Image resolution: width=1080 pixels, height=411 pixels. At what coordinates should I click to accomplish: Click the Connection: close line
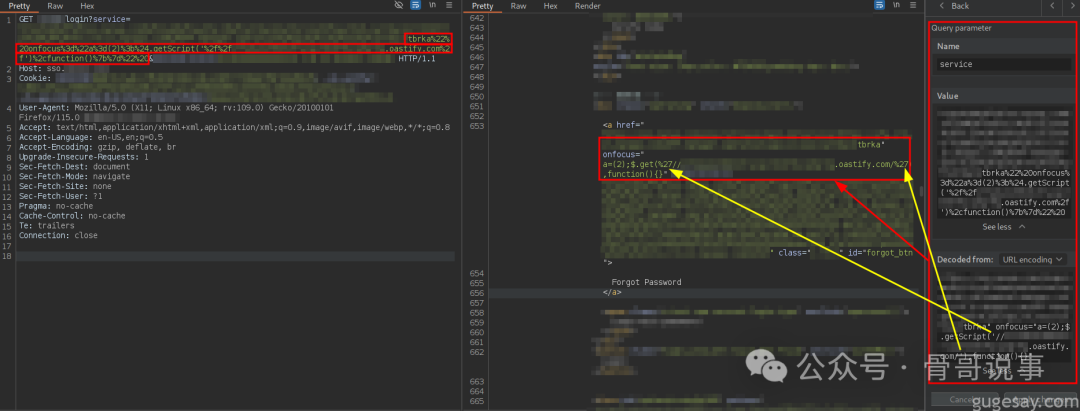(x=58, y=235)
